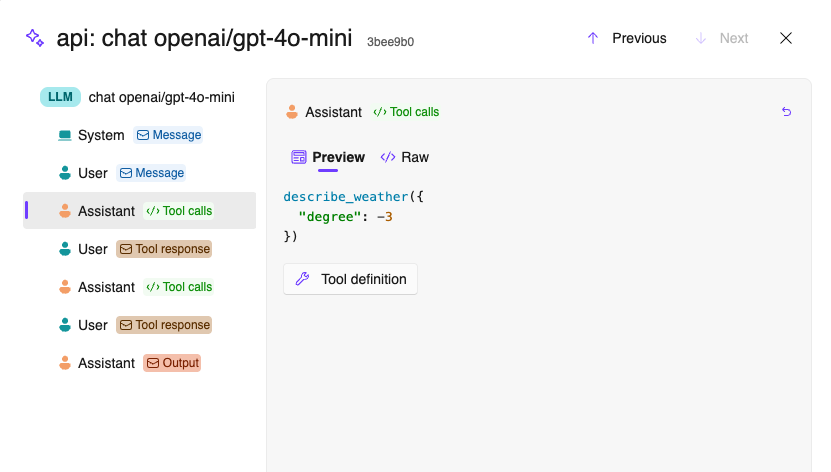Click the teal LLM badge
Viewport: 831px width, 472px height.
(60, 97)
